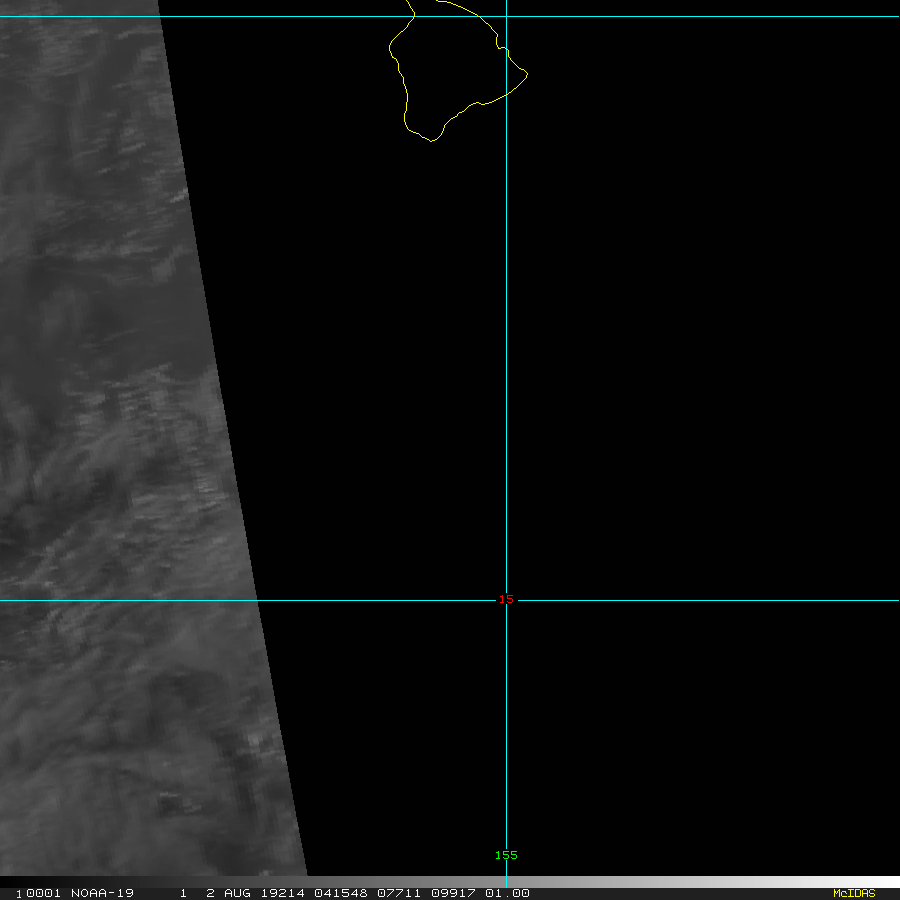
Task: Click the 041548 time stamp
Action: [x=338, y=893]
